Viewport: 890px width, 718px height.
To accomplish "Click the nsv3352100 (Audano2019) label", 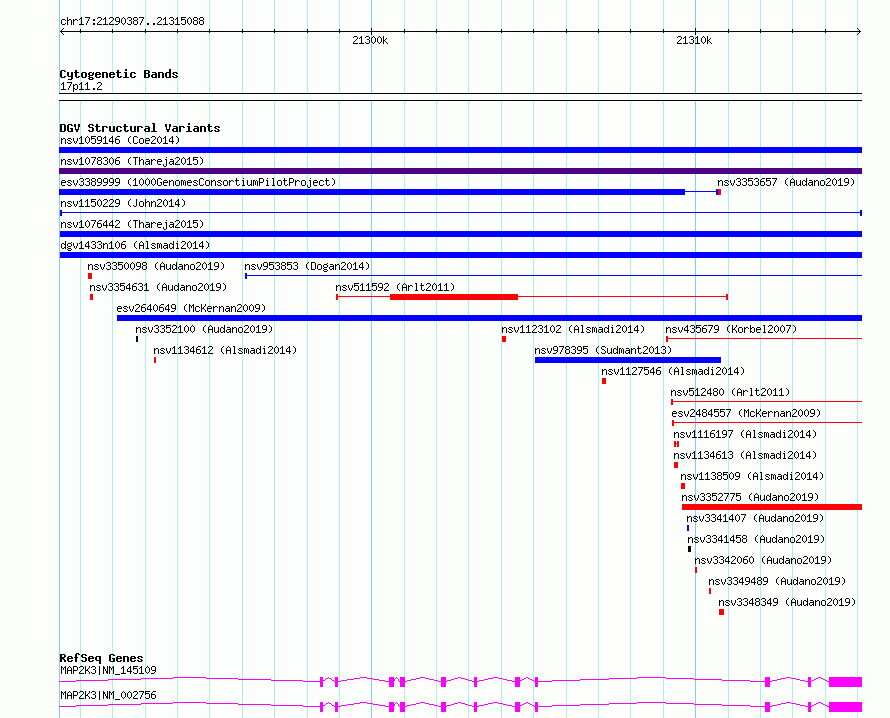I will point(204,329).
